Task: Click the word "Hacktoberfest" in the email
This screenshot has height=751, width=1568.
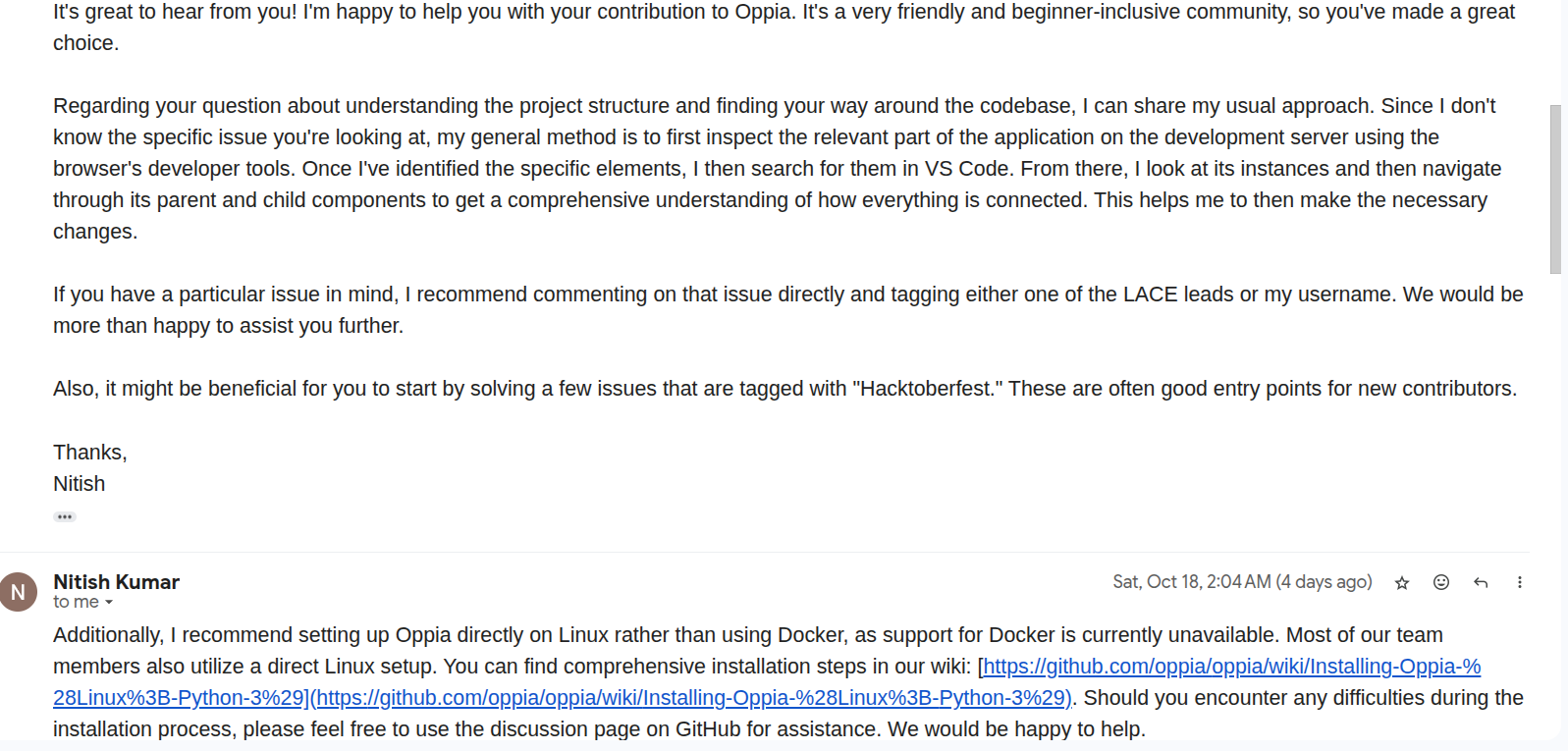Action: coord(927,389)
